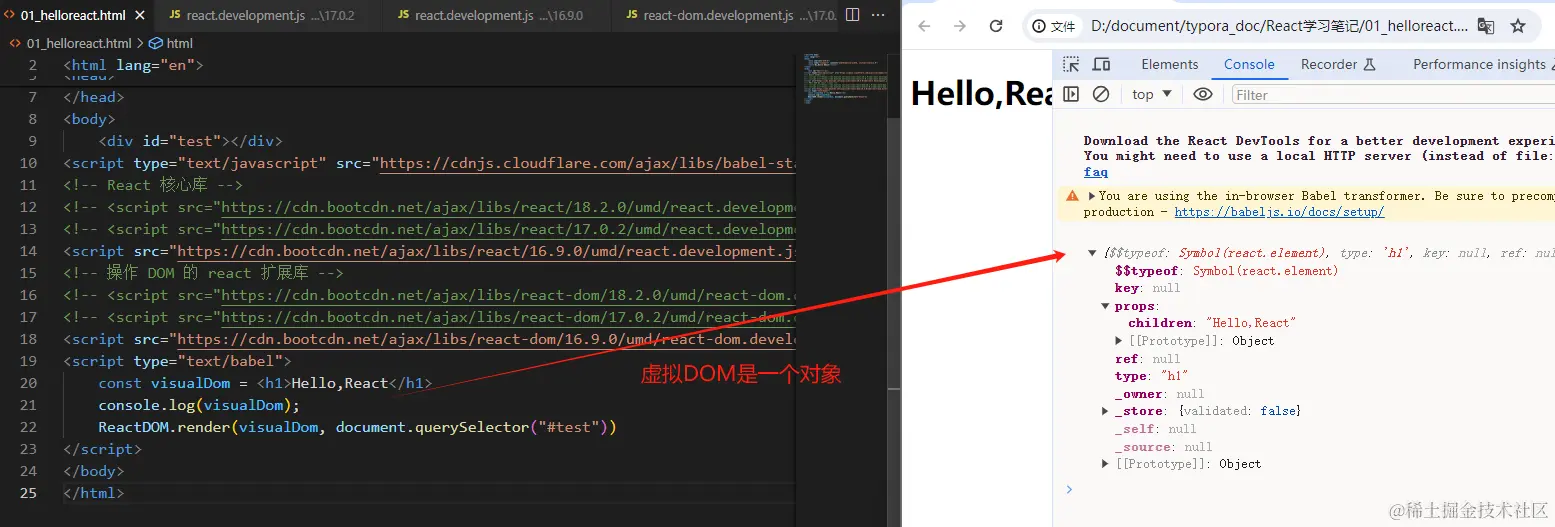
Task: Switch to Performance insights tab
Action: 1479,64
